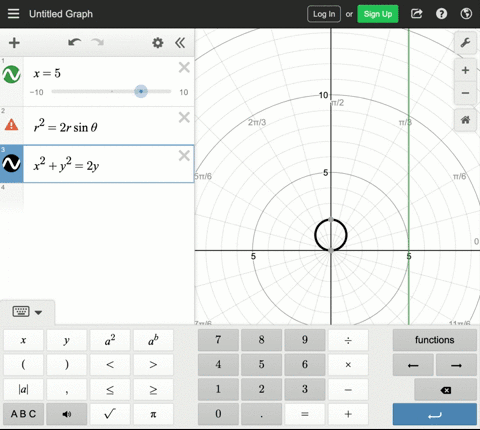Click the a squared key
The width and height of the screenshot is (480, 430).
110,340
